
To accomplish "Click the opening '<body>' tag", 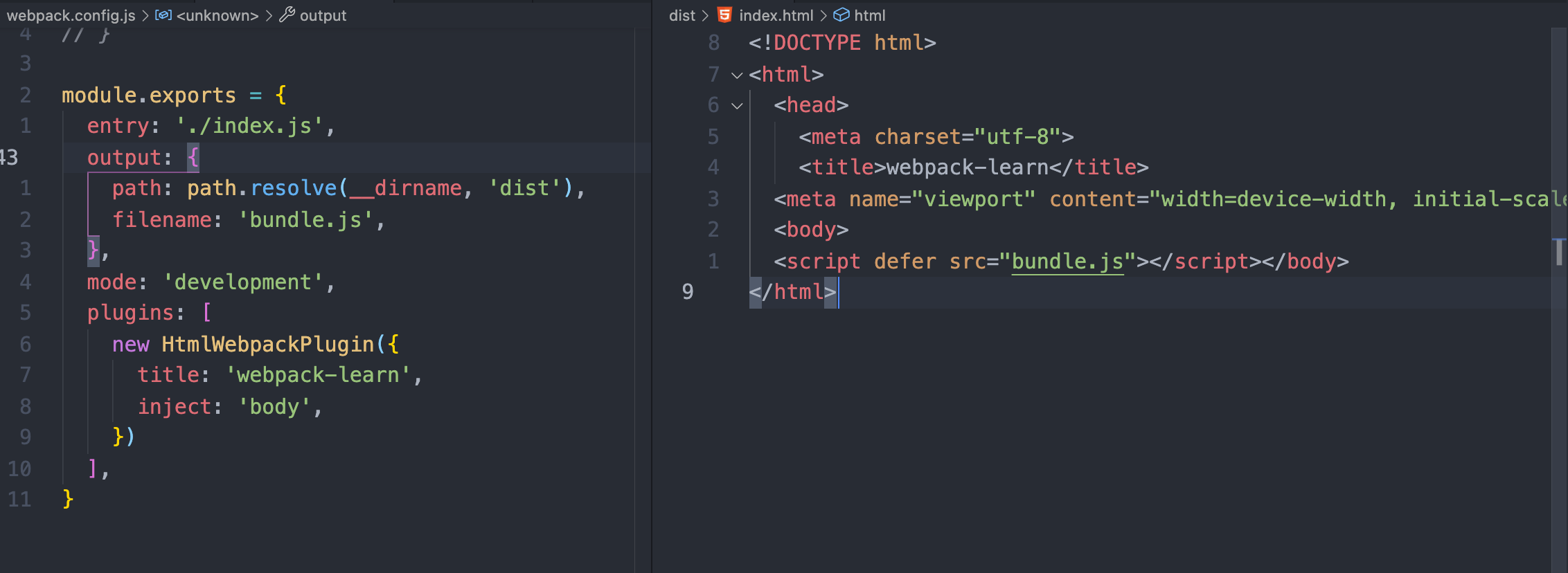I will point(811,230).
